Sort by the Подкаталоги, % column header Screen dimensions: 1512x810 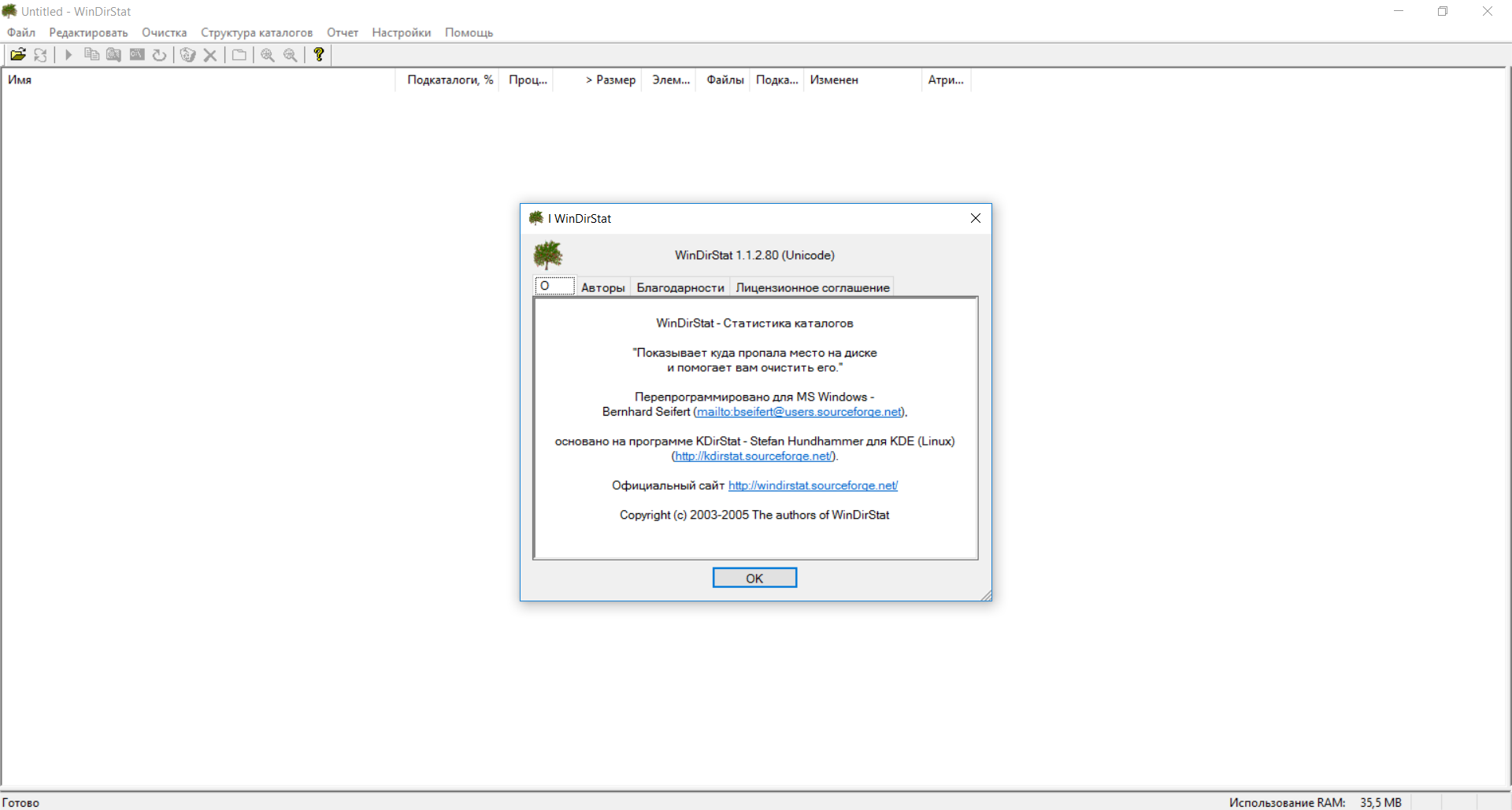(x=447, y=80)
